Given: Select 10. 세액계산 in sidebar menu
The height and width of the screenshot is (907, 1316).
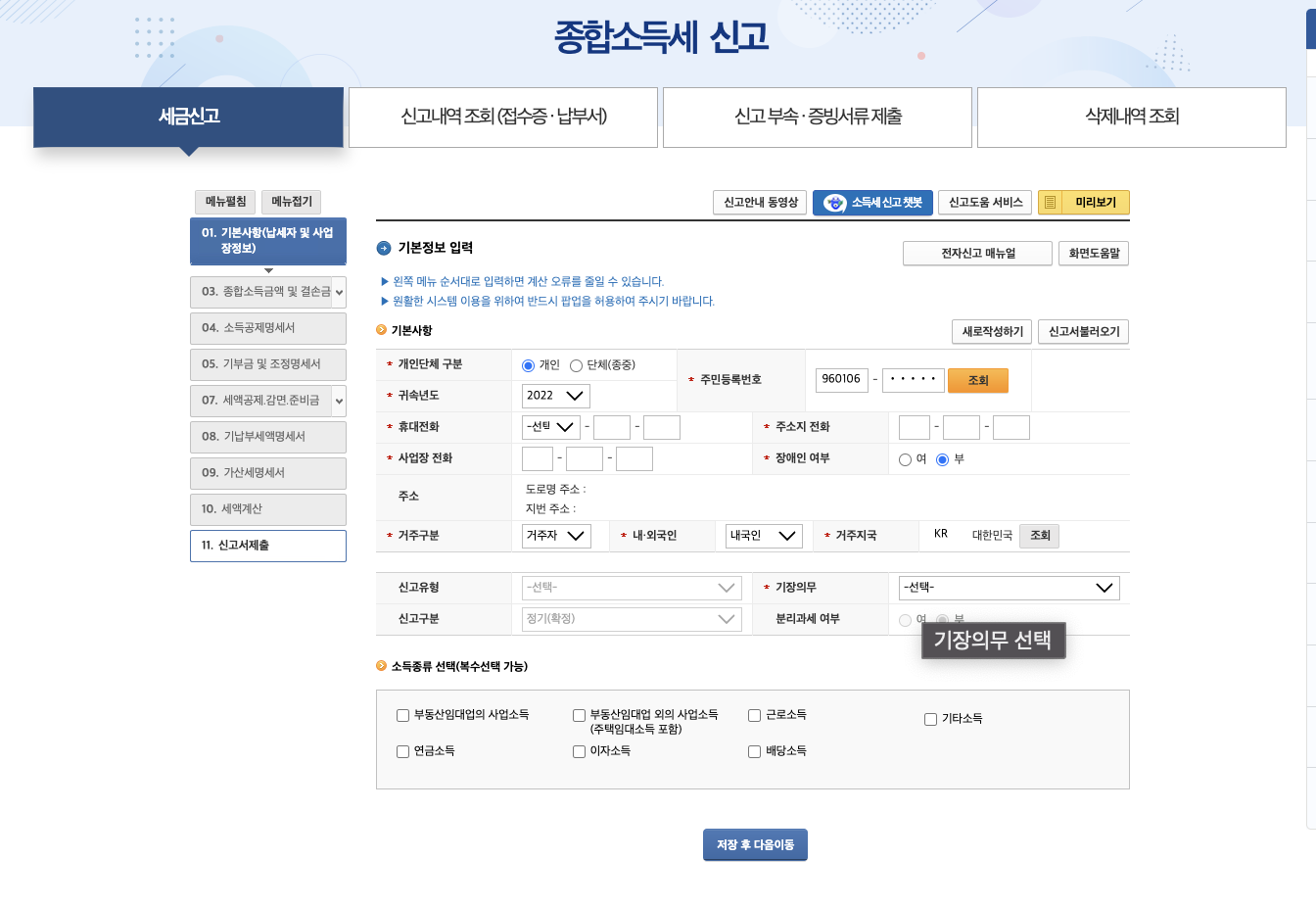Looking at the screenshot, I should pos(267,509).
